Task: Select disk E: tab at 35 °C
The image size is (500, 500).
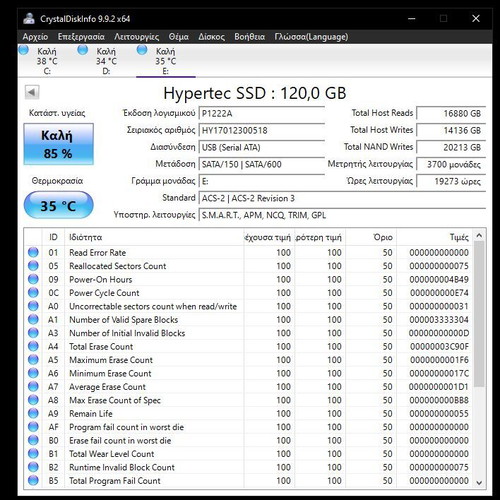Action: coord(165,61)
